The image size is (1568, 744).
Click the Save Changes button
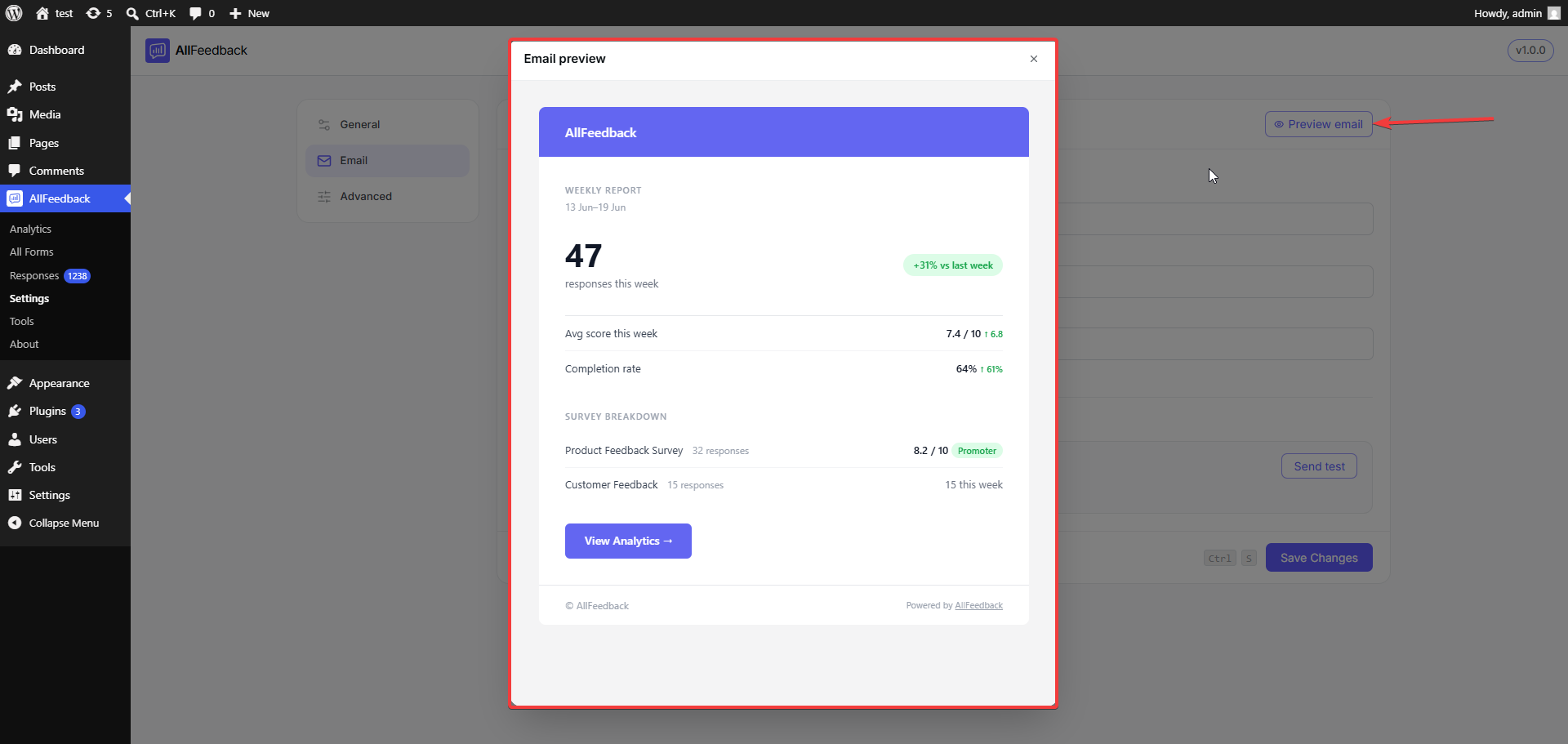[1319, 558]
